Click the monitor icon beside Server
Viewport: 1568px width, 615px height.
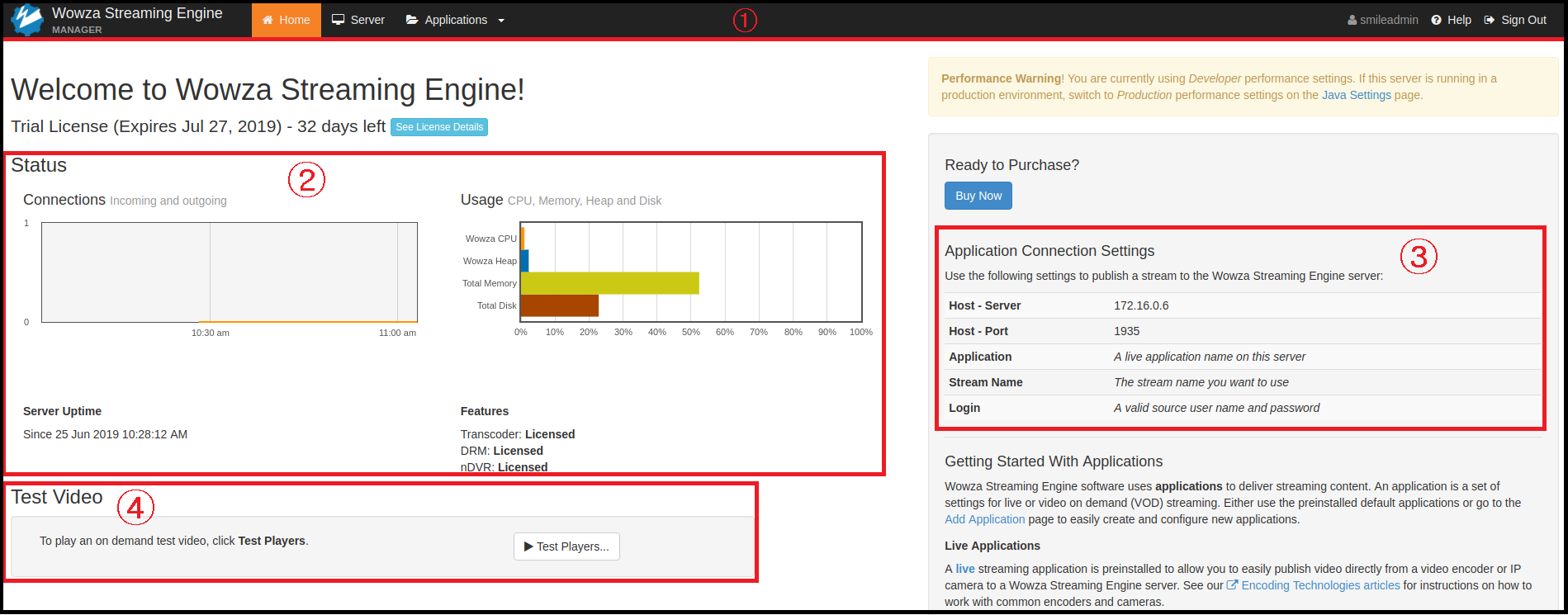click(338, 20)
